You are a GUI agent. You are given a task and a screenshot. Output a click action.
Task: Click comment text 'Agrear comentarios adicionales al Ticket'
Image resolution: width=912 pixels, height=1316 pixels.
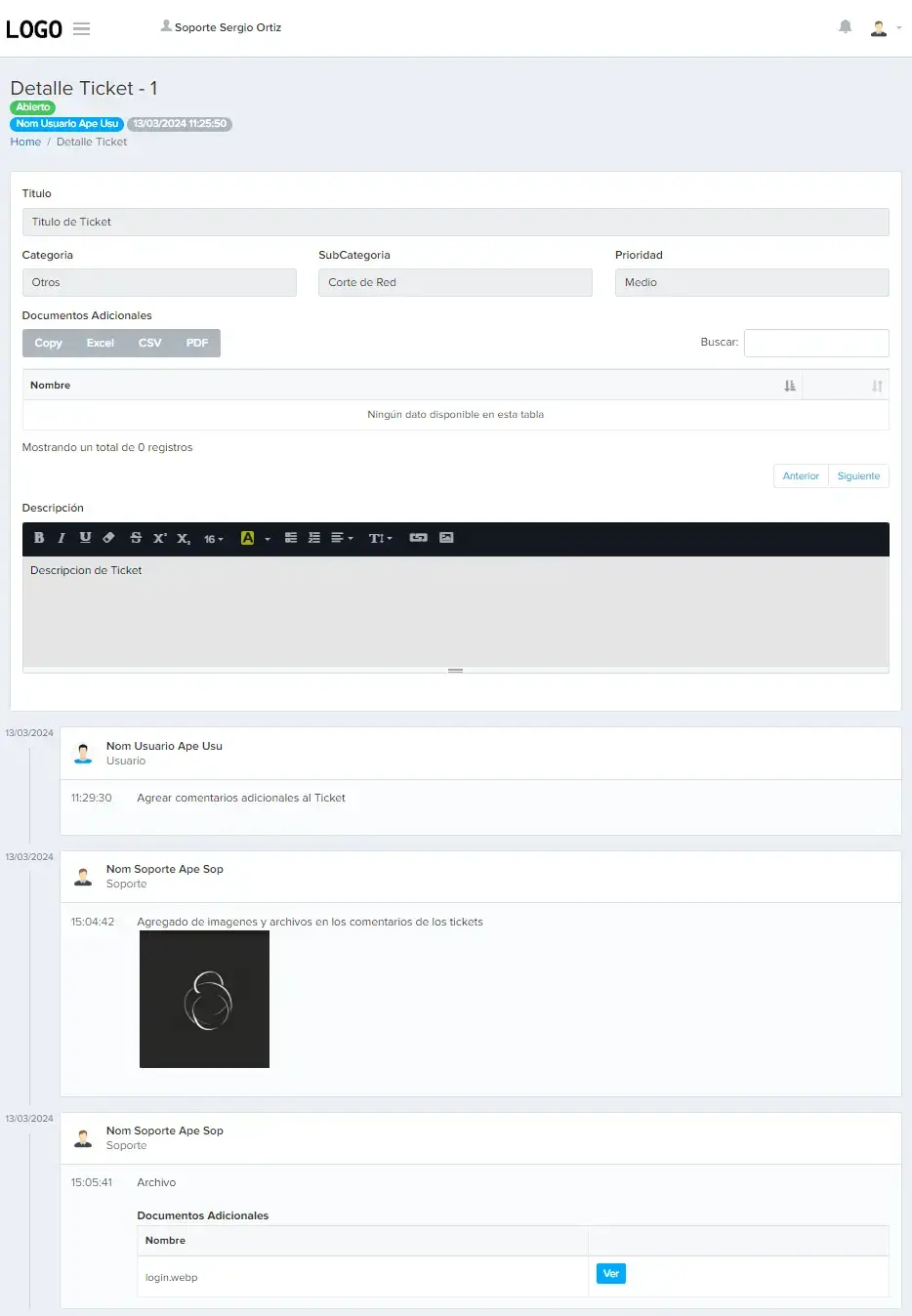pyautogui.click(x=241, y=799)
